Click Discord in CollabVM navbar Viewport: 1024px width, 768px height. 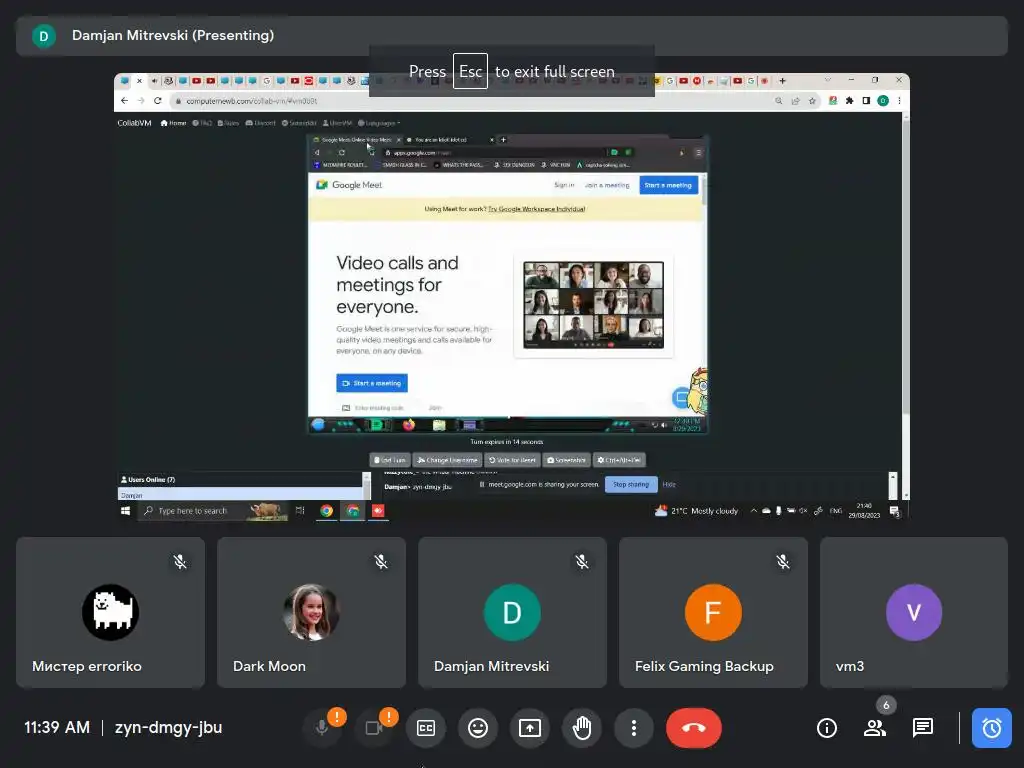261,123
